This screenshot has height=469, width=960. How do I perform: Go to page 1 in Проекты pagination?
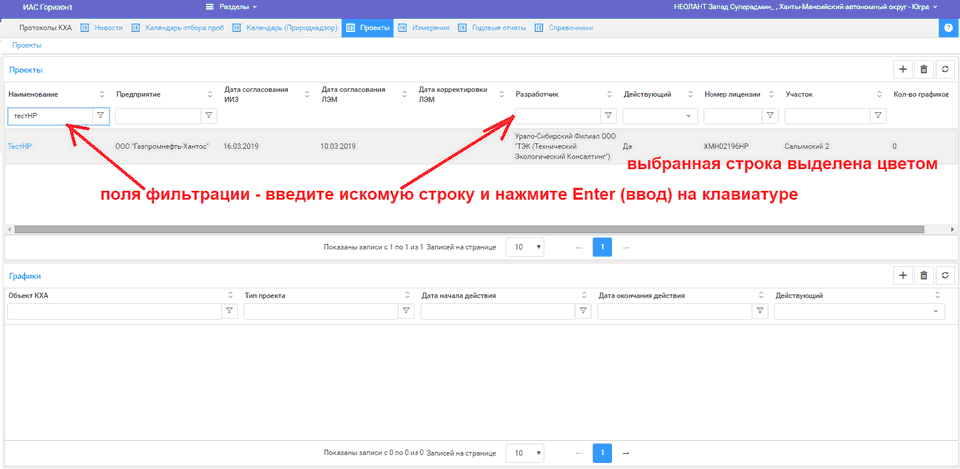602,247
